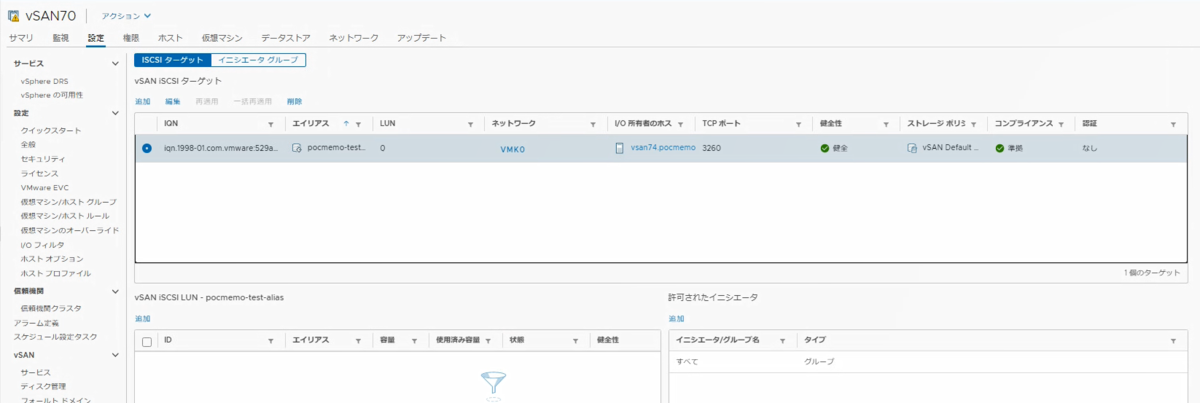This screenshot has width=1200, height=403.
Task: Click the green 準拠 compliance icon
Action: (x=1000, y=148)
